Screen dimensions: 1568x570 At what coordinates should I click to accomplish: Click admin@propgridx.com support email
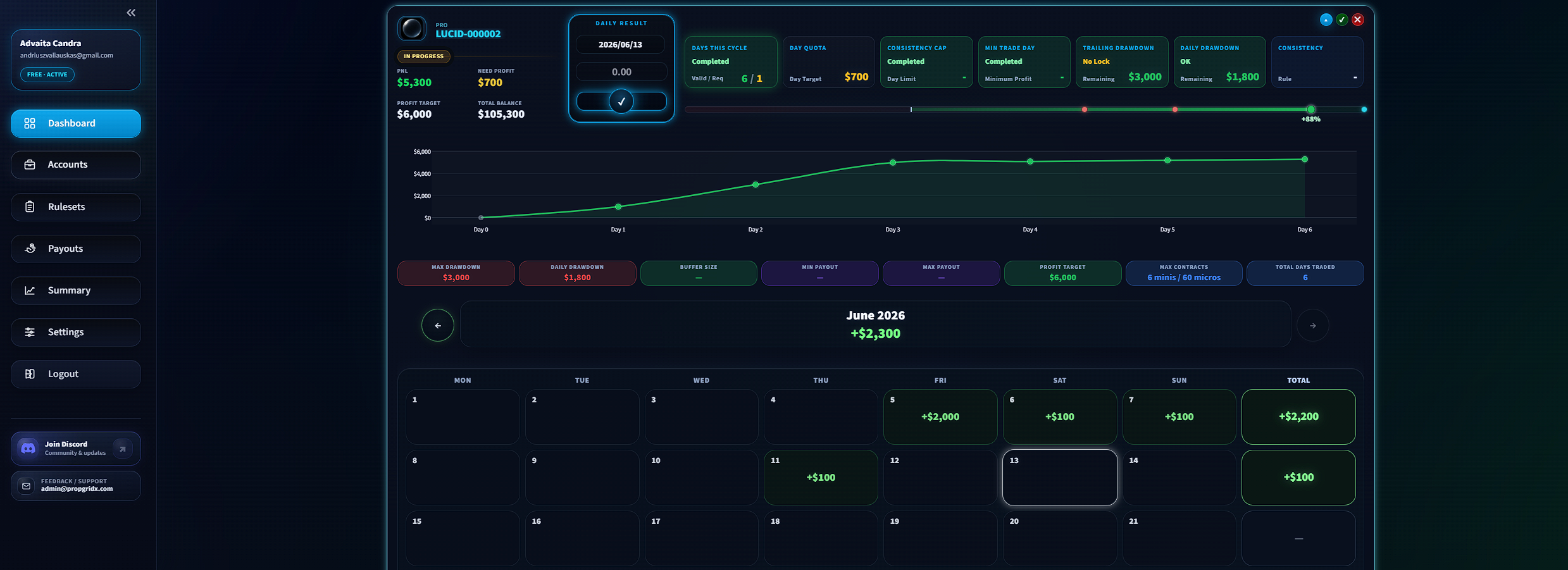pos(77,489)
